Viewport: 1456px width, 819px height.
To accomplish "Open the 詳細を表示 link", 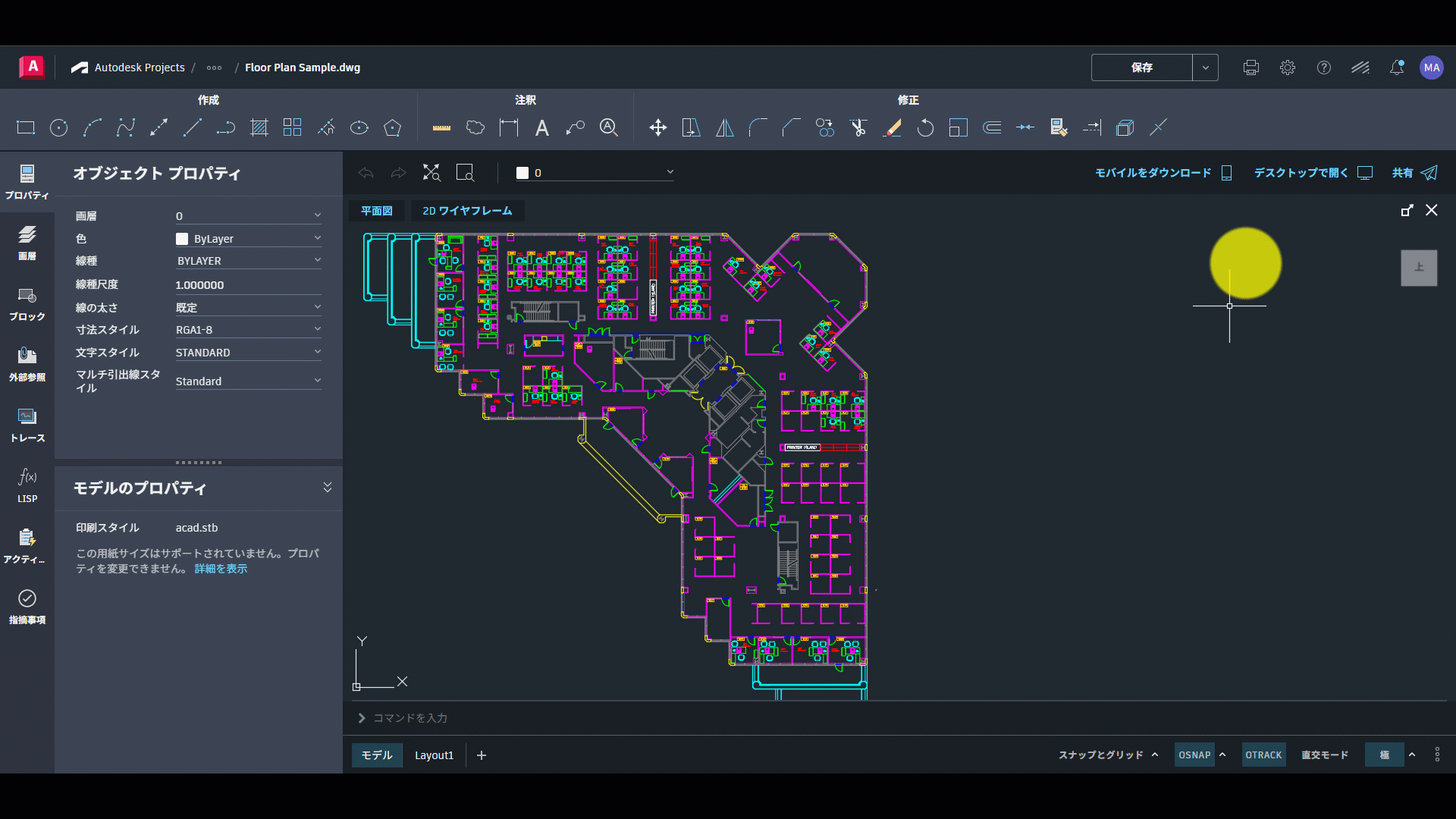I will pyautogui.click(x=221, y=569).
